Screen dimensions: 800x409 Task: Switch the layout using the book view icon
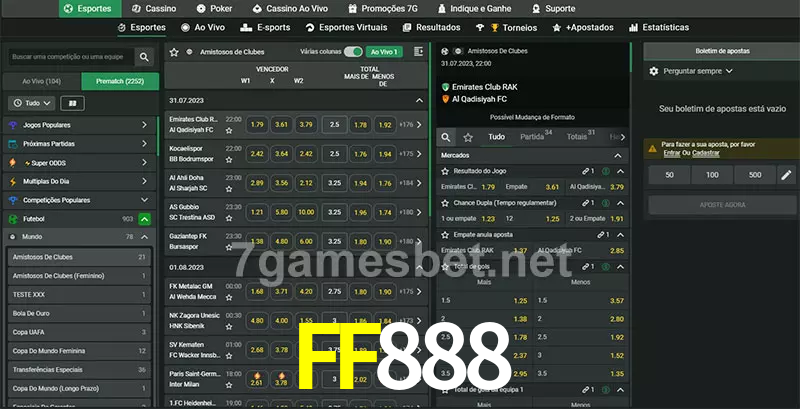click(x=72, y=103)
